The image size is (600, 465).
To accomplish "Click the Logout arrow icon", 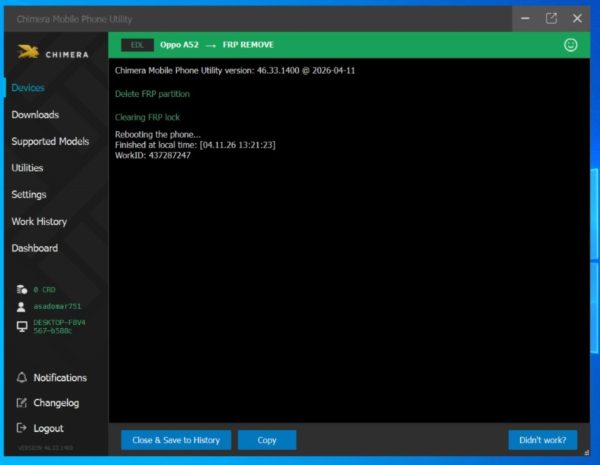I will pyautogui.click(x=22, y=428).
